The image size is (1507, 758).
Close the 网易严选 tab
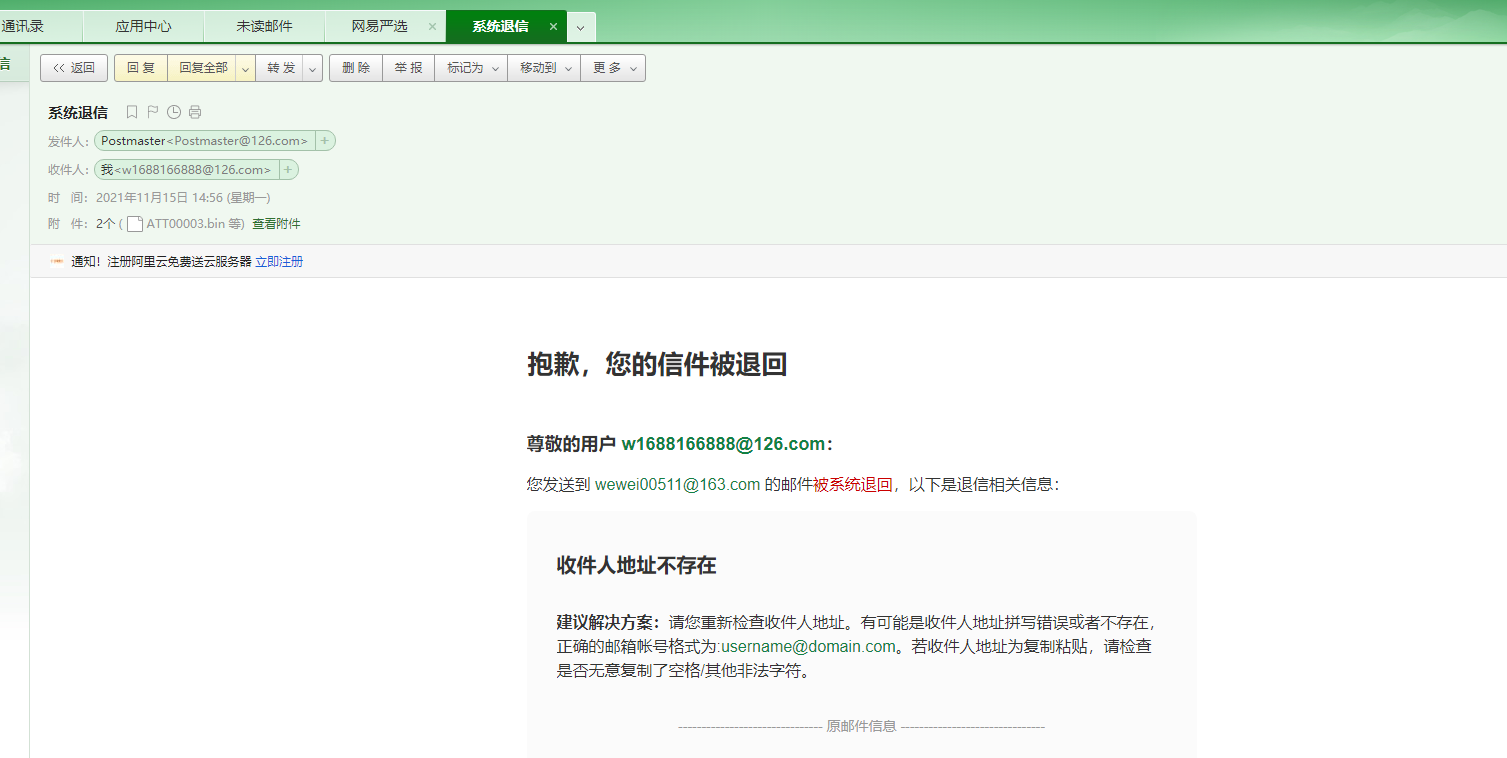pos(432,27)
